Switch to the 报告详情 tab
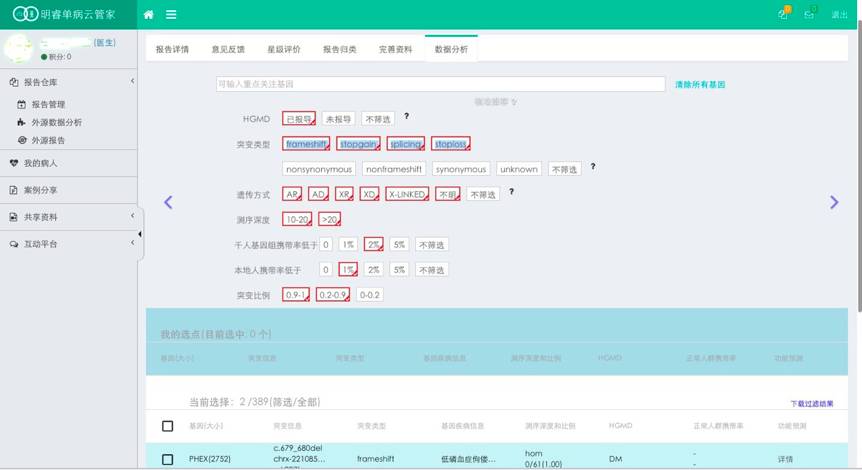862x470 pixels. tap(172, 49)
